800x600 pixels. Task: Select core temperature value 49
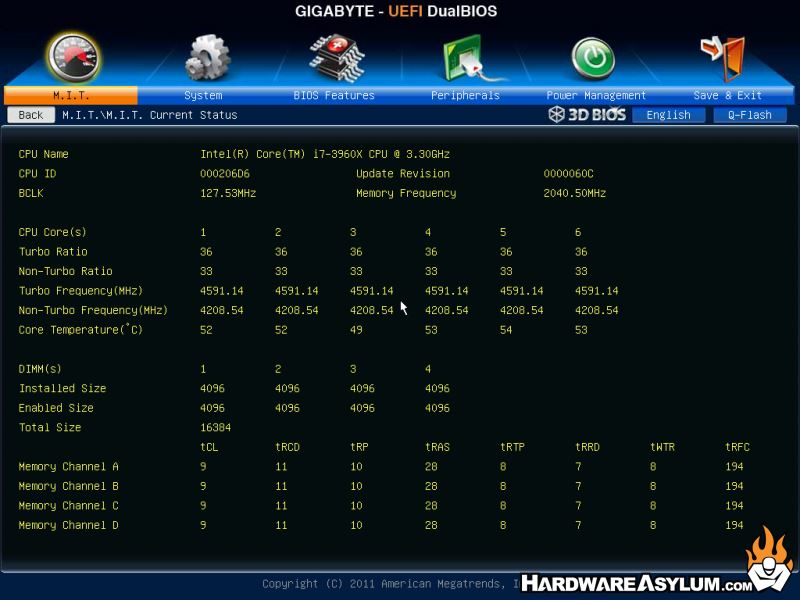pyautogui.click(x=356, y=330)
